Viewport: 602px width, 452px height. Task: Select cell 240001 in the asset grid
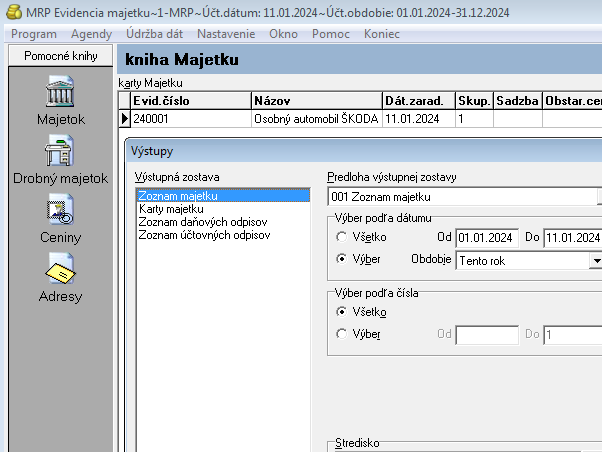(x=191, y=119)
